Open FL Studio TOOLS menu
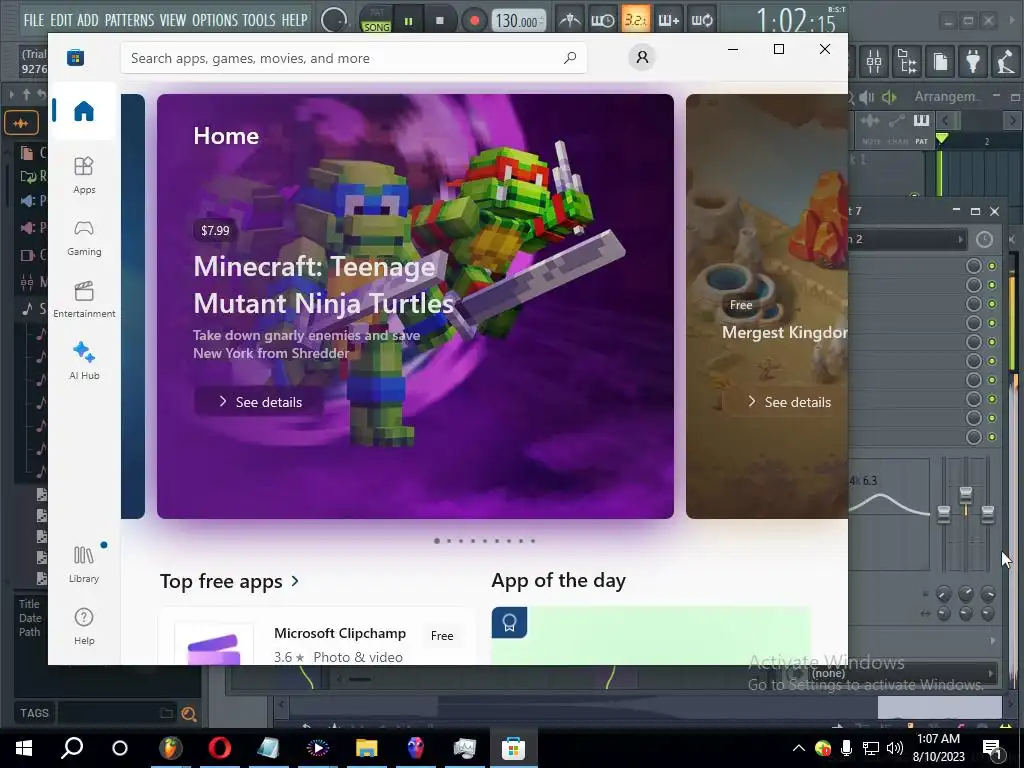The width and height of the screenshot is (1024, 768). pyautogui.click(x=259, y=20)
